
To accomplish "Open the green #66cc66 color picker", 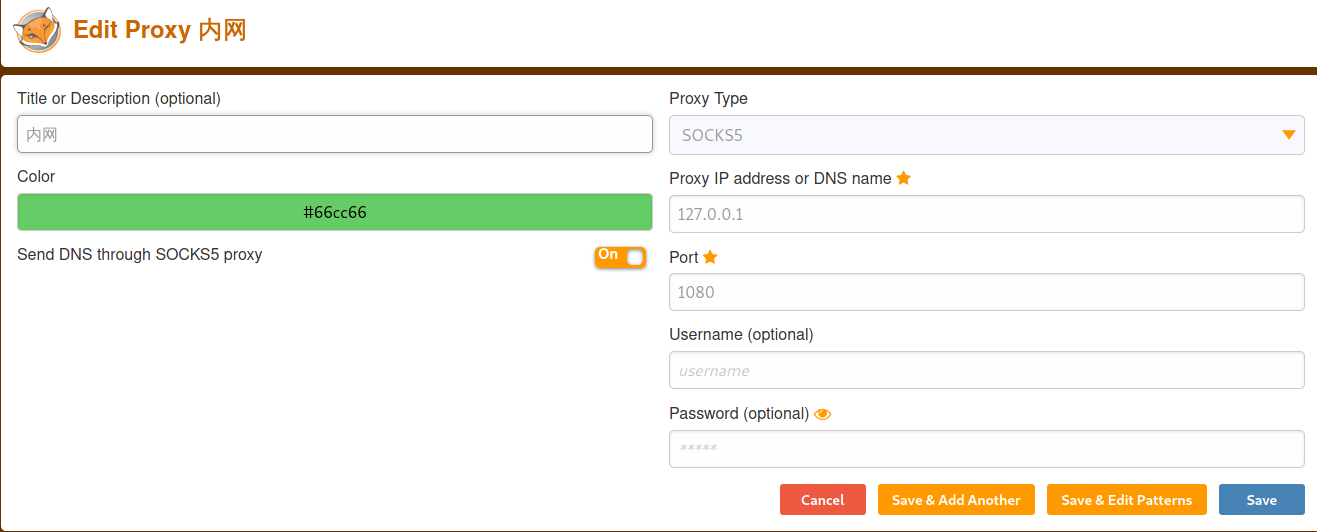I will click(x=335, y=212).
